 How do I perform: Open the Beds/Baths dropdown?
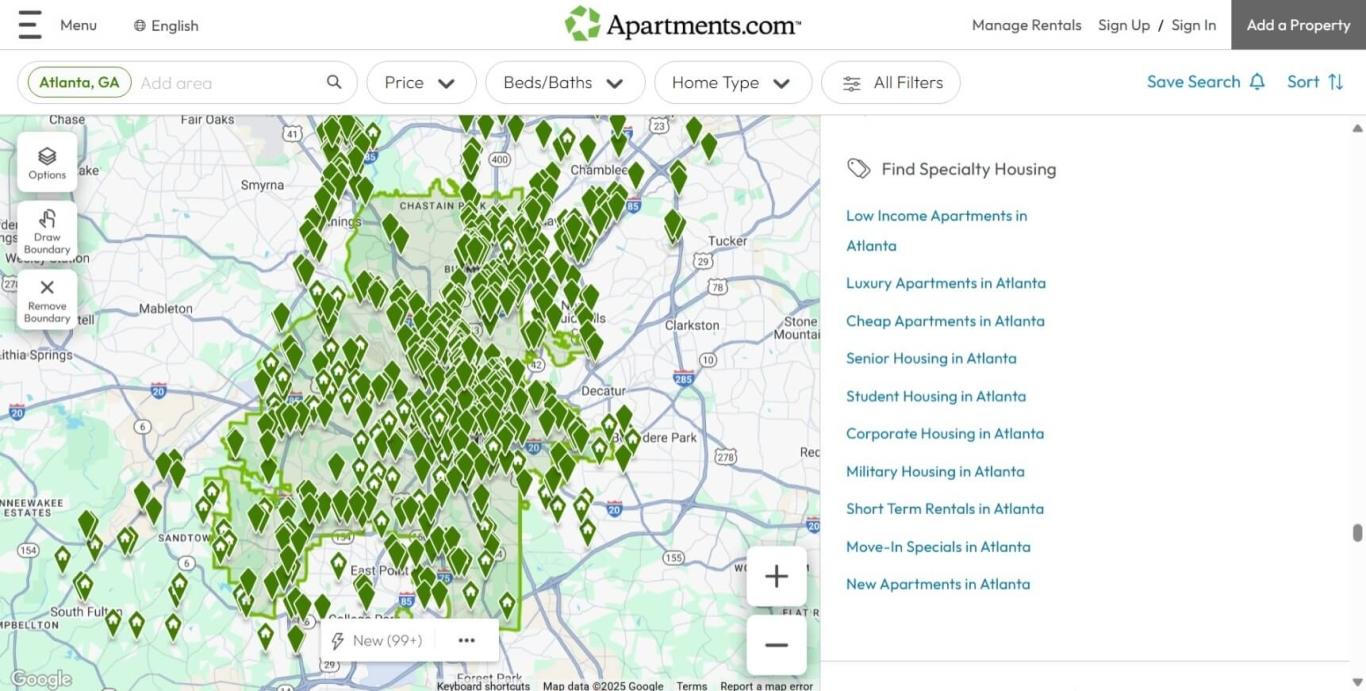coord(562,83)
